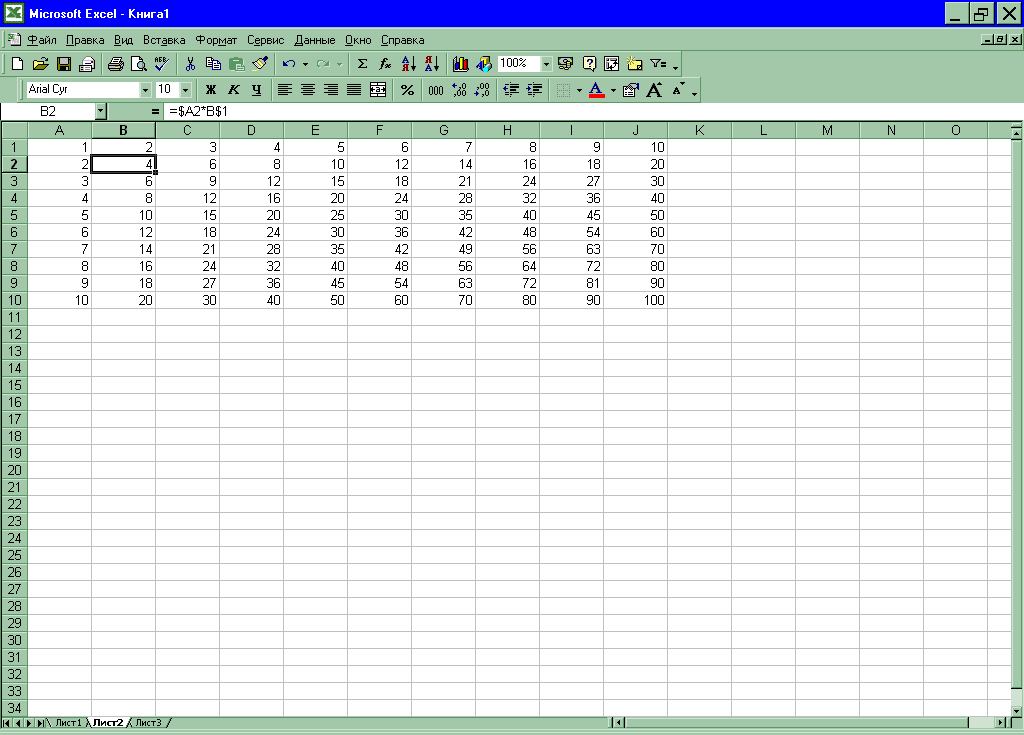
Task: Open Print Preview with the magnifier page icon
Action: click(x=138, y=63)
